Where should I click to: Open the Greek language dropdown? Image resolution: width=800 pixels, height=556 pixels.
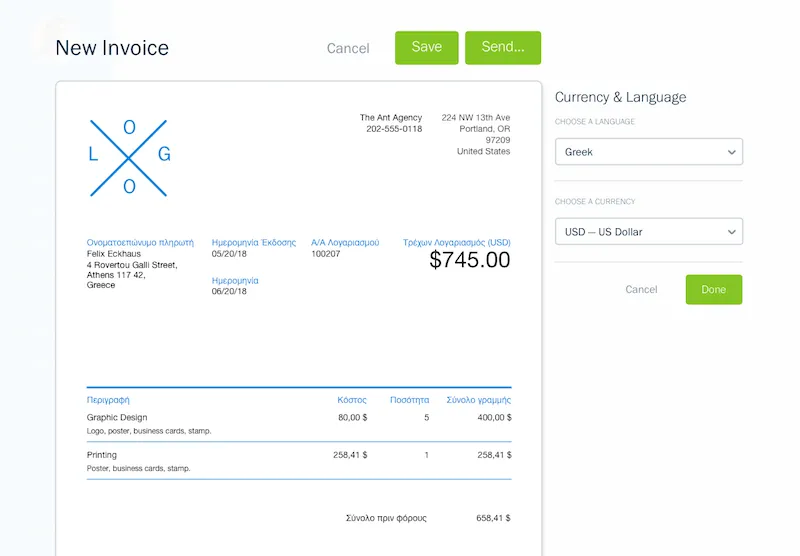point(648,152)
